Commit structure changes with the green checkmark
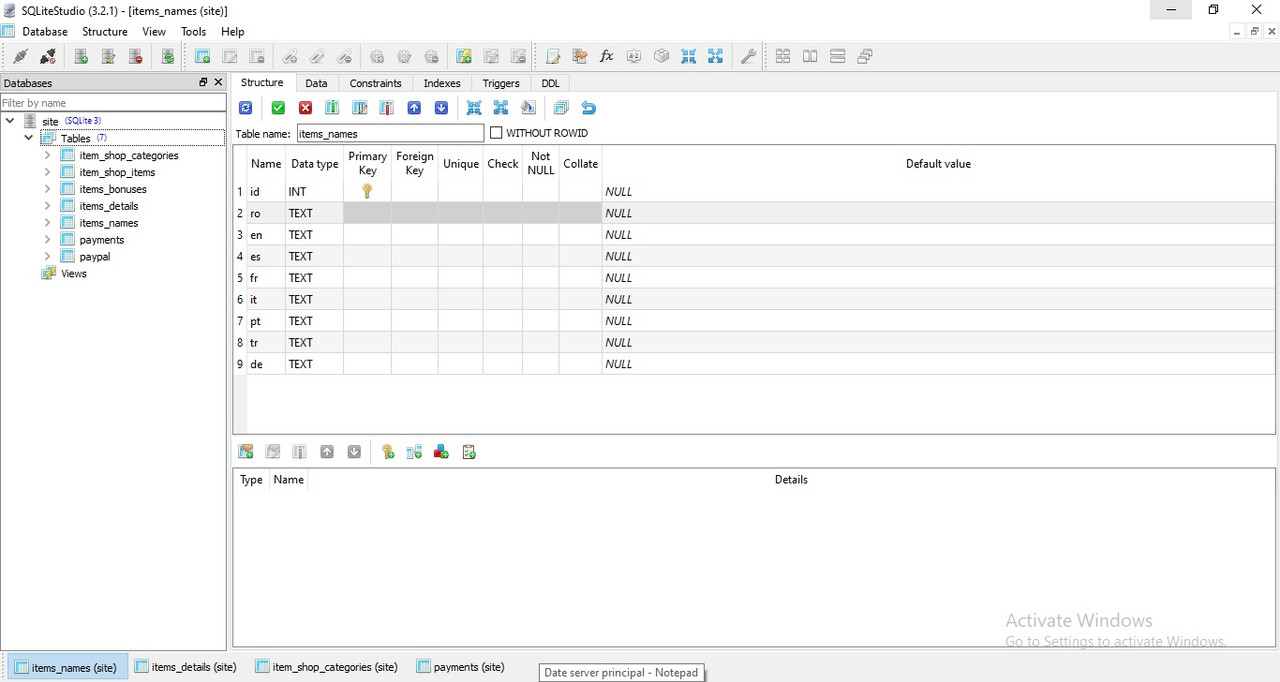The image size is (1280, 682). click(278, 108)
